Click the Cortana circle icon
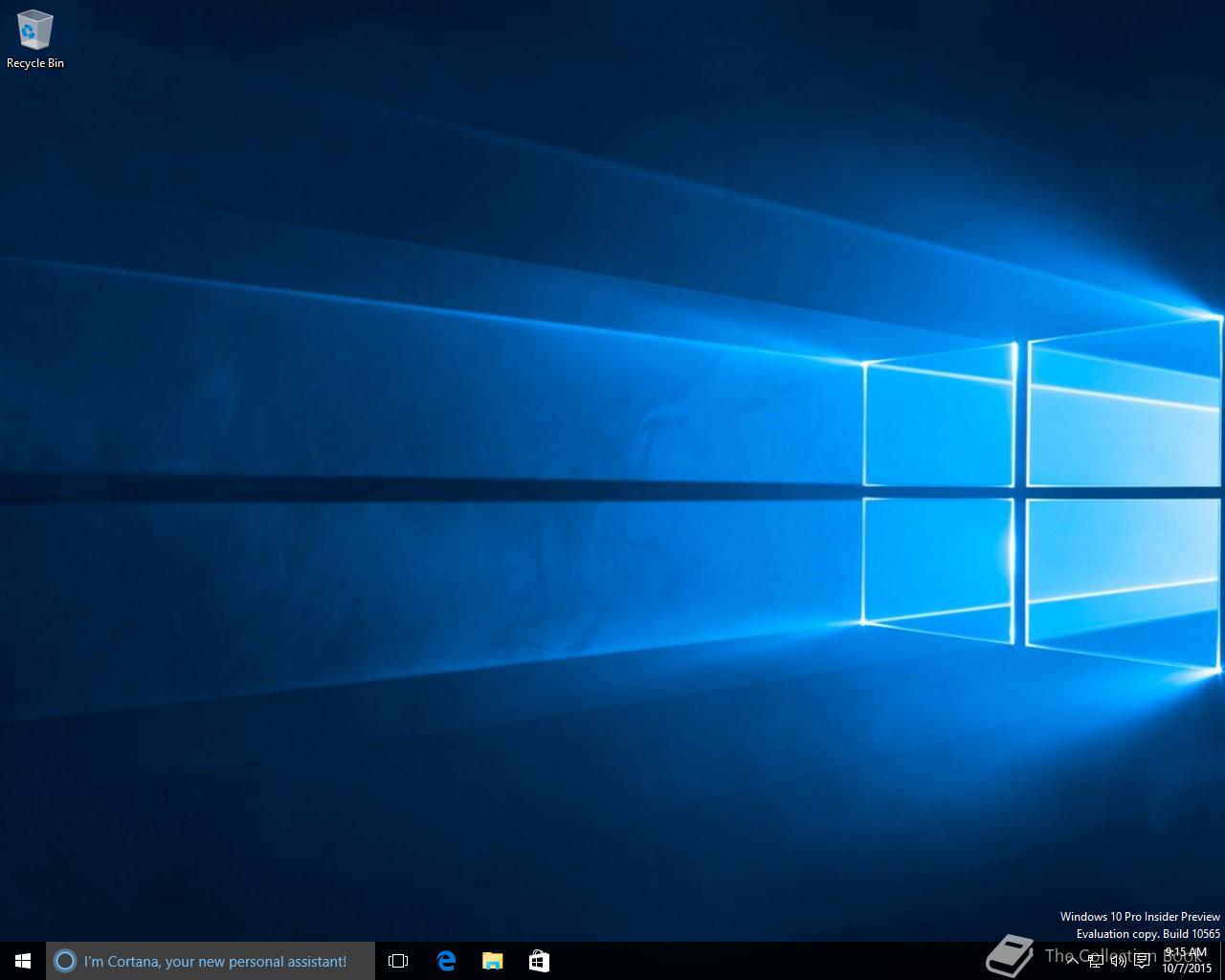The height and width of the screenshot is (980, 1225). (x=64, y=961)
